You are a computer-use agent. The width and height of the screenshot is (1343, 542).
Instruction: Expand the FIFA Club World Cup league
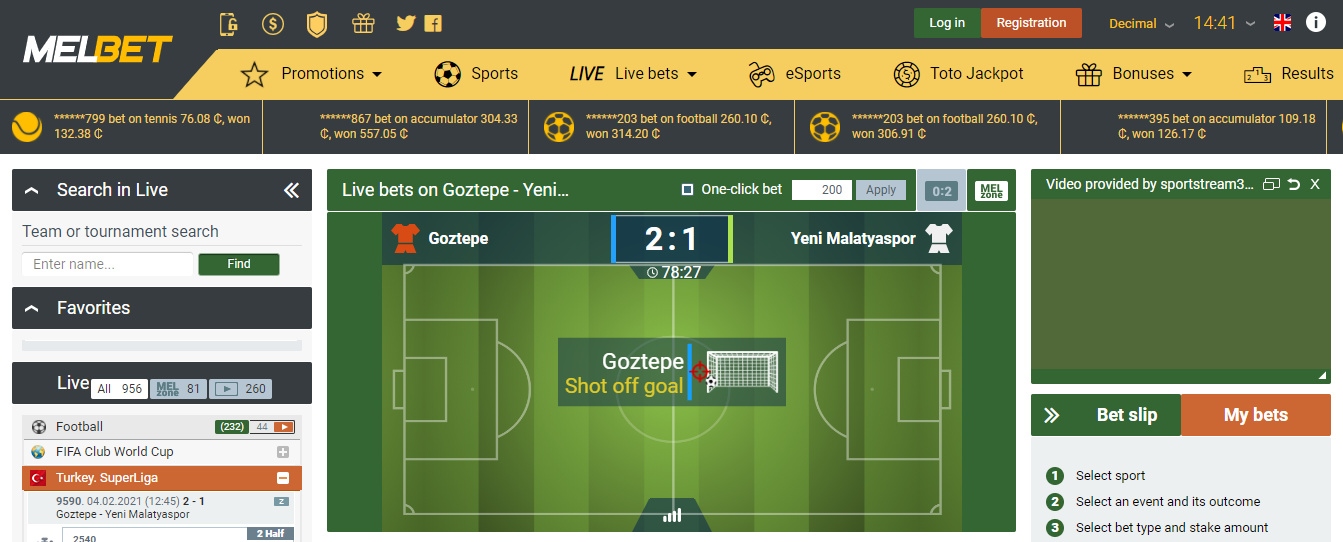(x=282, y=452)
